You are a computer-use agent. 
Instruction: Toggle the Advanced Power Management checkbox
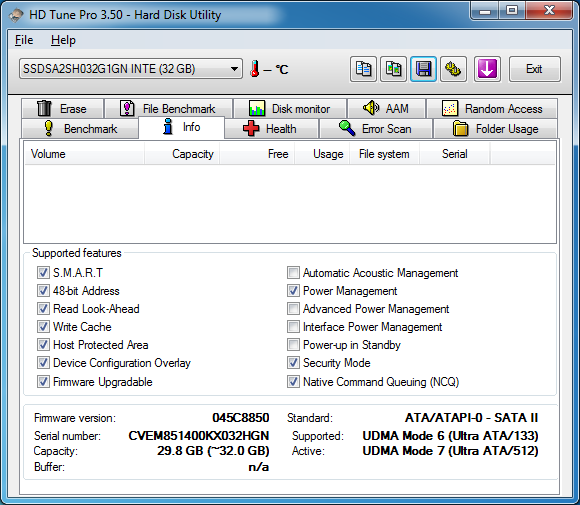tap(293, 309)
